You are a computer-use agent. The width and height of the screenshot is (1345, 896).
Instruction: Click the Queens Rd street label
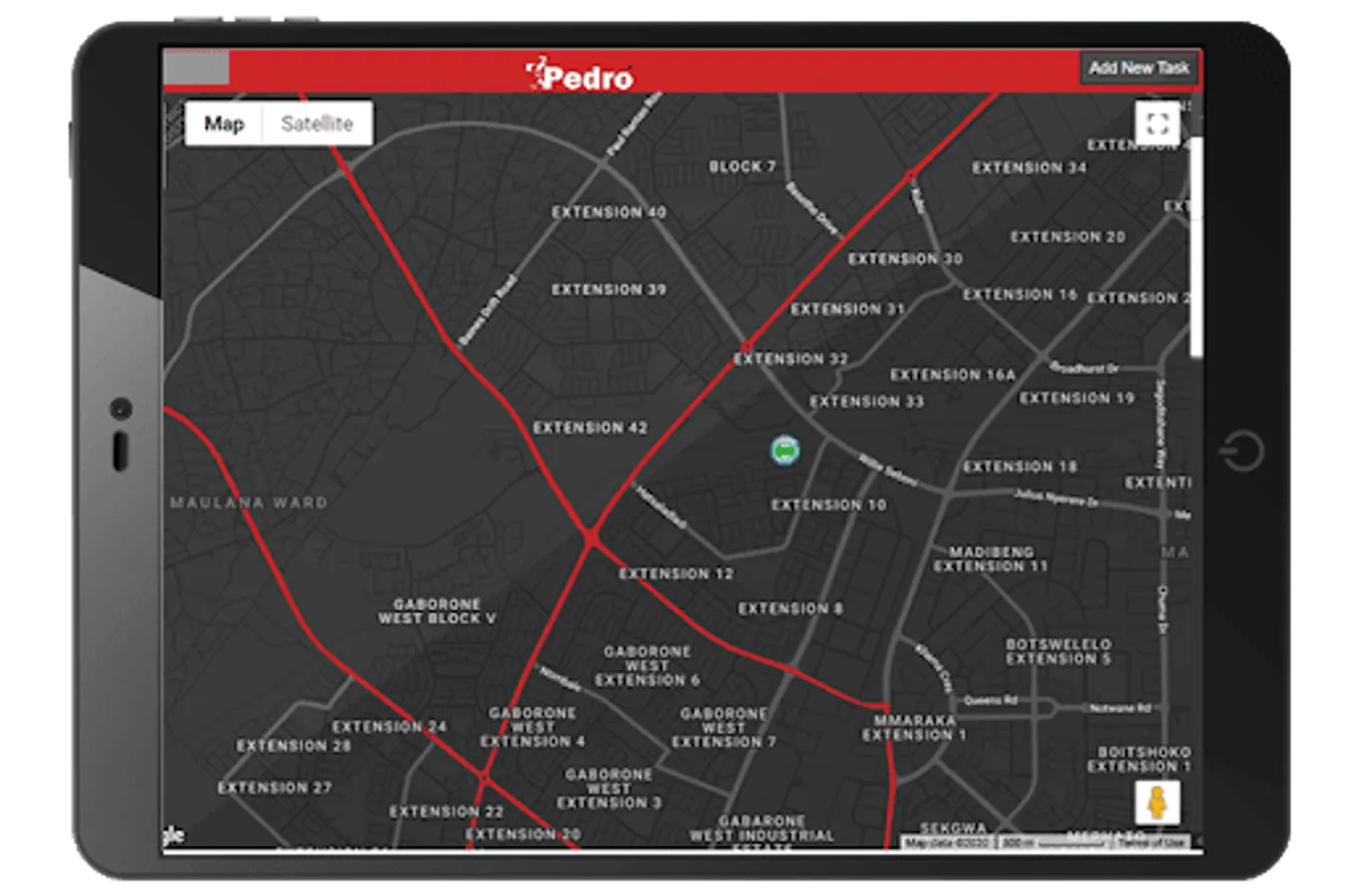point(990,701)
